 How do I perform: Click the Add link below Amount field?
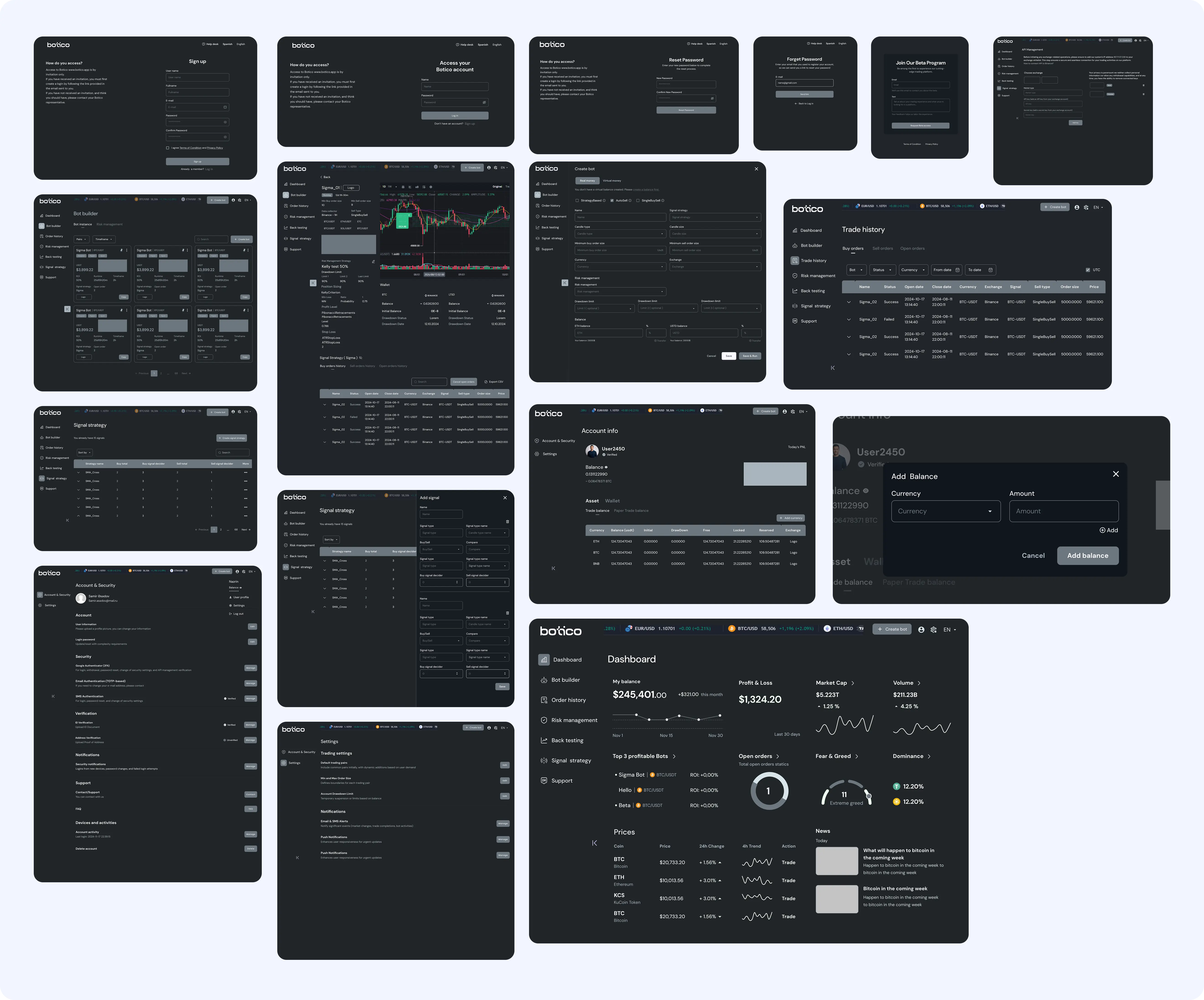coord(1109,530)
